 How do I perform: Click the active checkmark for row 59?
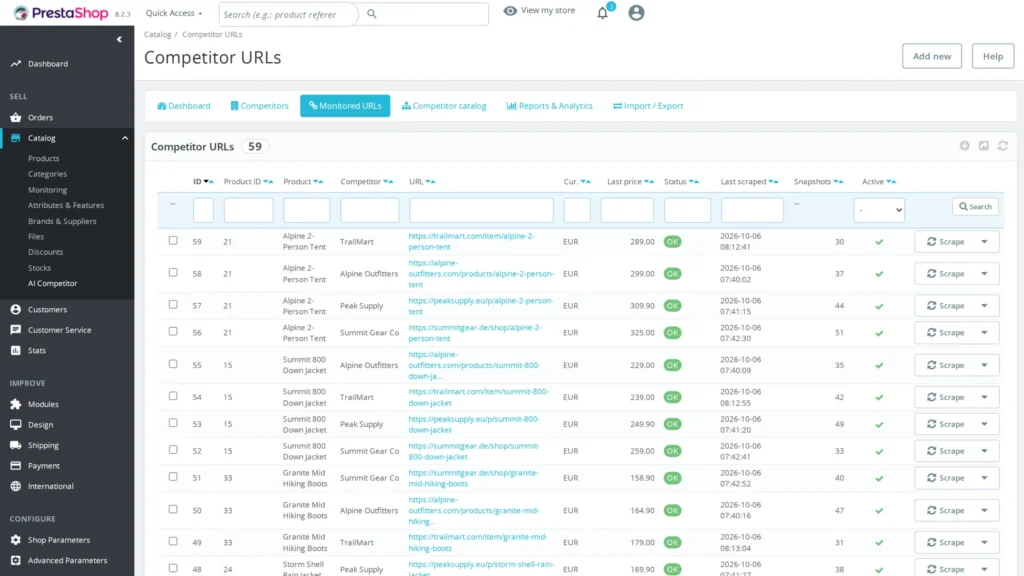(x=879, y=242)
